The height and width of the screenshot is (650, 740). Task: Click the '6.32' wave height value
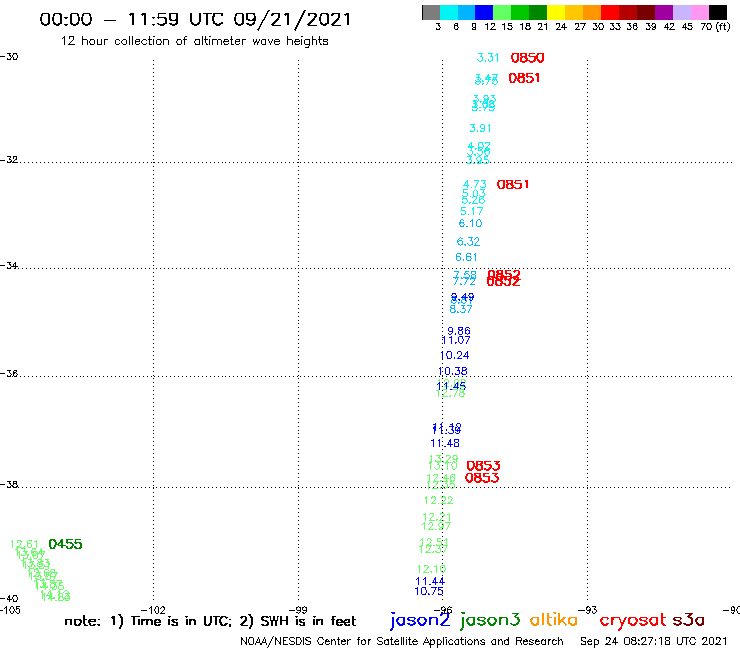[468, 242]
